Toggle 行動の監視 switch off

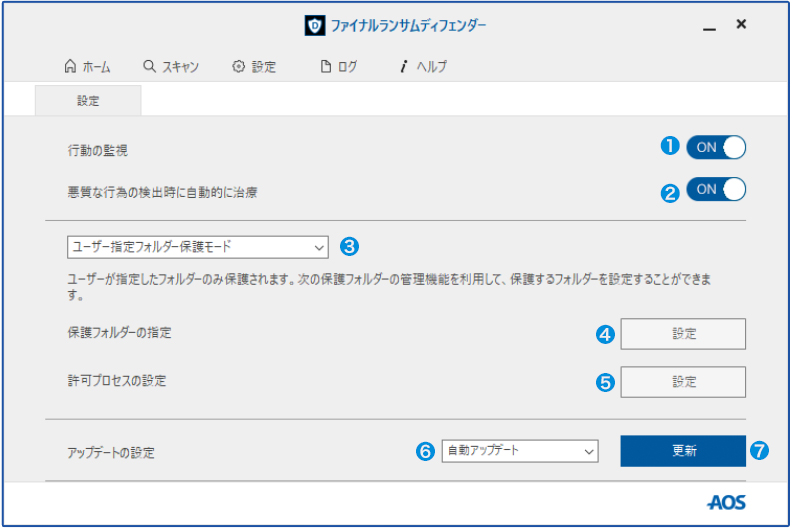(716, 148)
